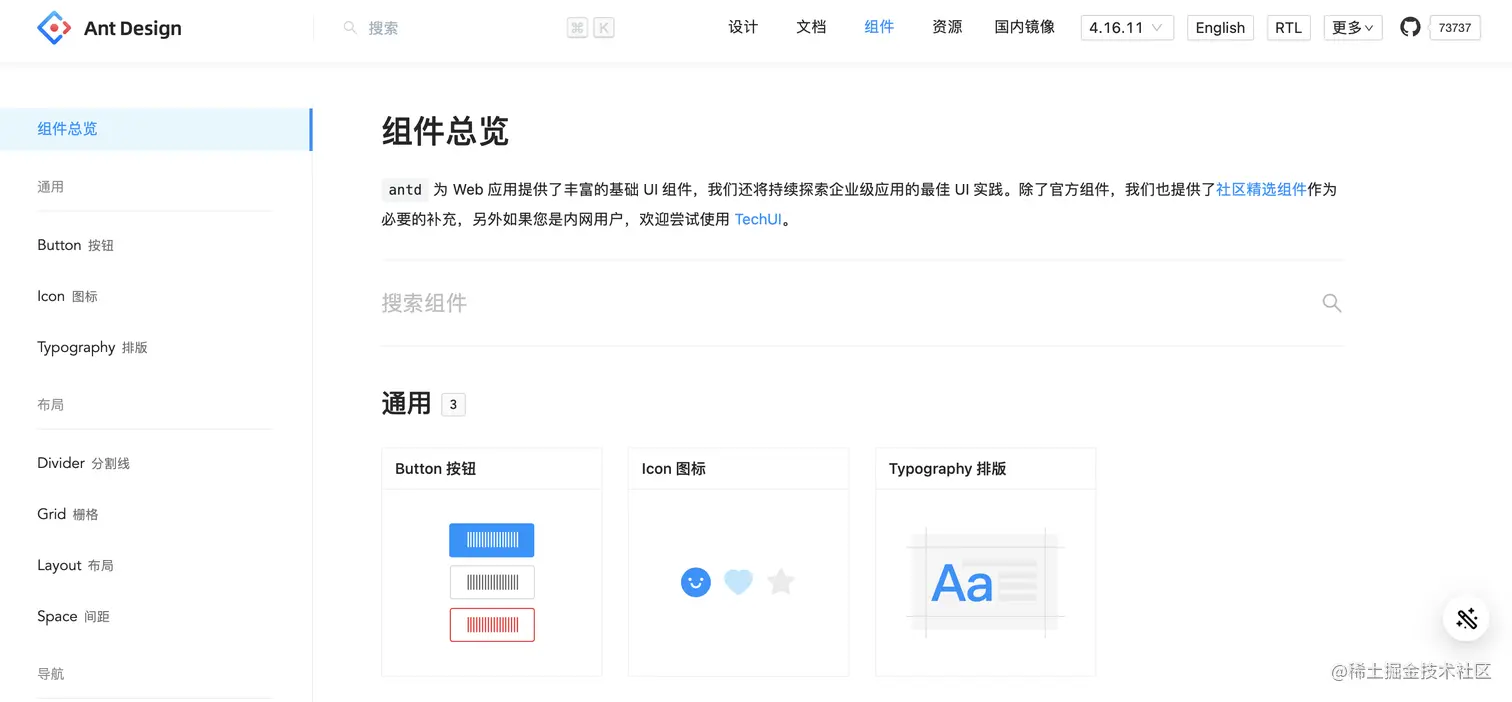Click the 布局 group label in sidebar
Image resolution: width=1512 pixels, height=702 pixels.
pos(50,405)
